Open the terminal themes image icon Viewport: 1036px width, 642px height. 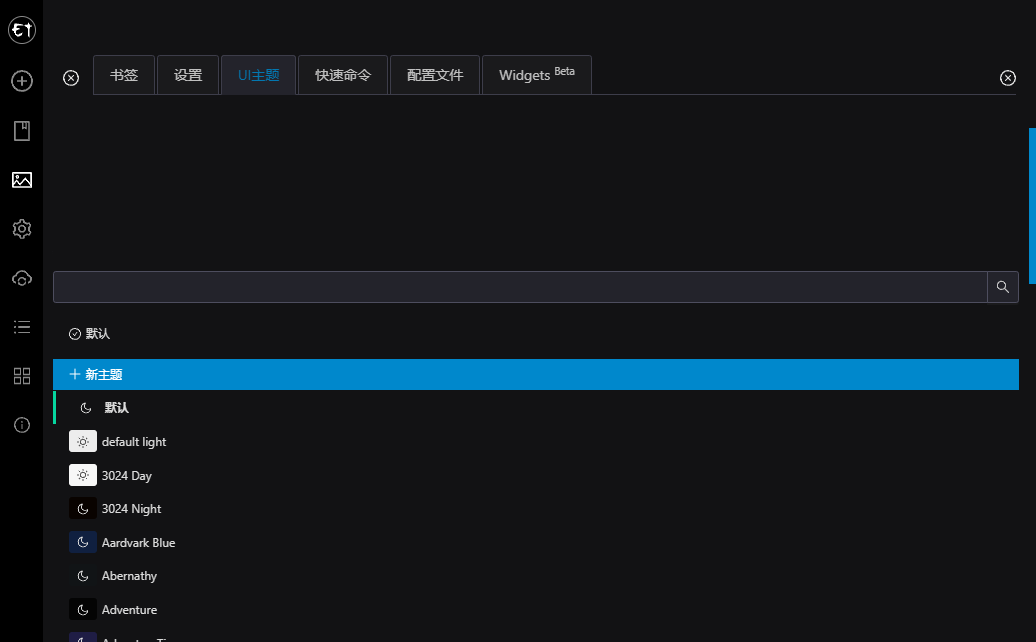[21, 180]
